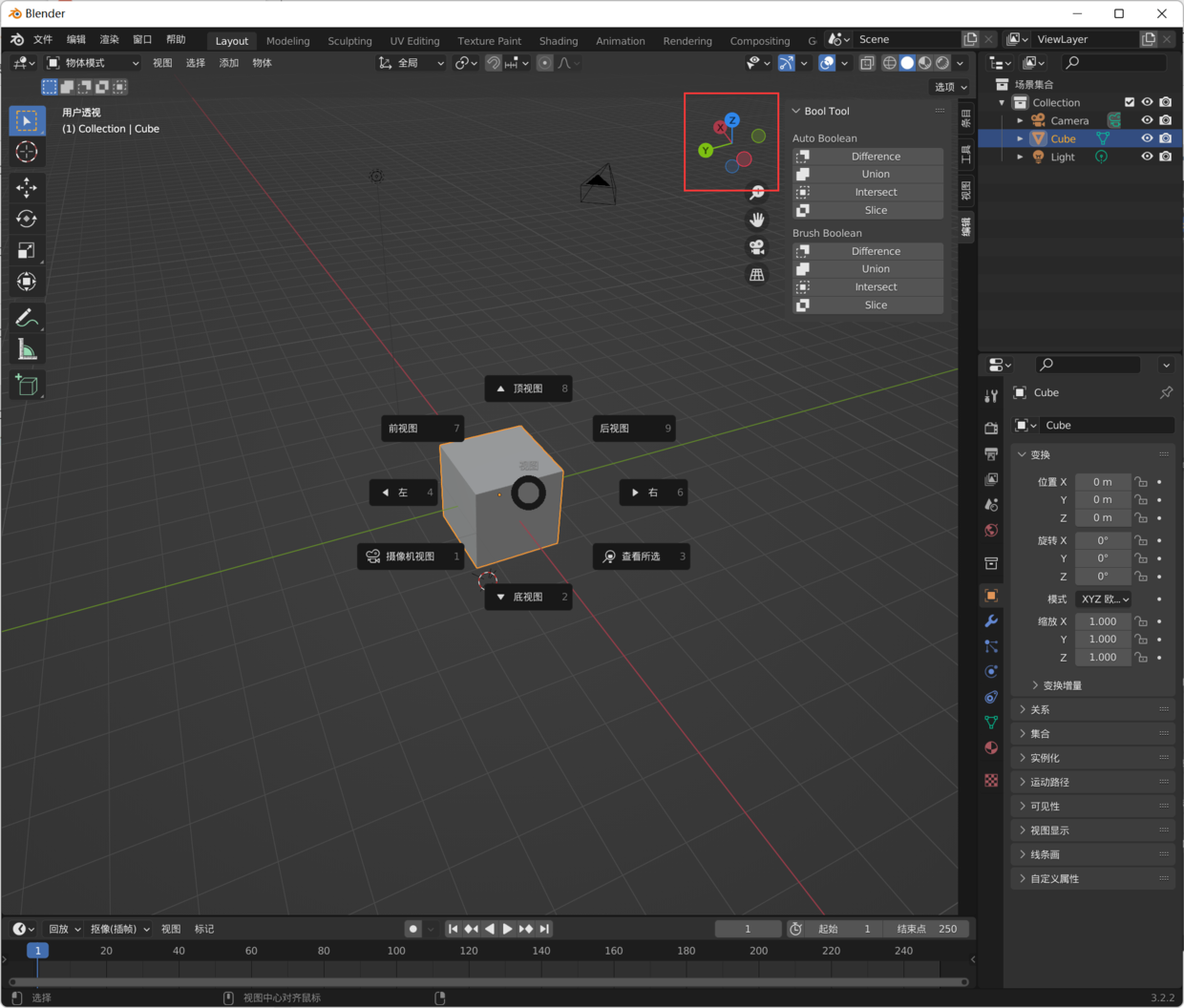Open the Modifier properties wrench tab
1184x1008 pixels.
tap(991, 621)
